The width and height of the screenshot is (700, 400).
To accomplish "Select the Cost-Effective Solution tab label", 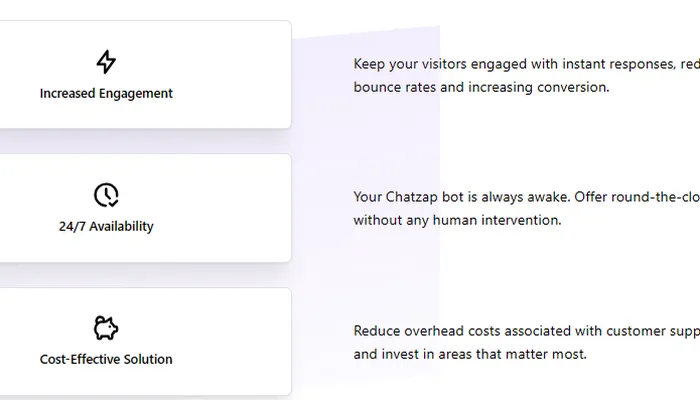I will 106,359.
